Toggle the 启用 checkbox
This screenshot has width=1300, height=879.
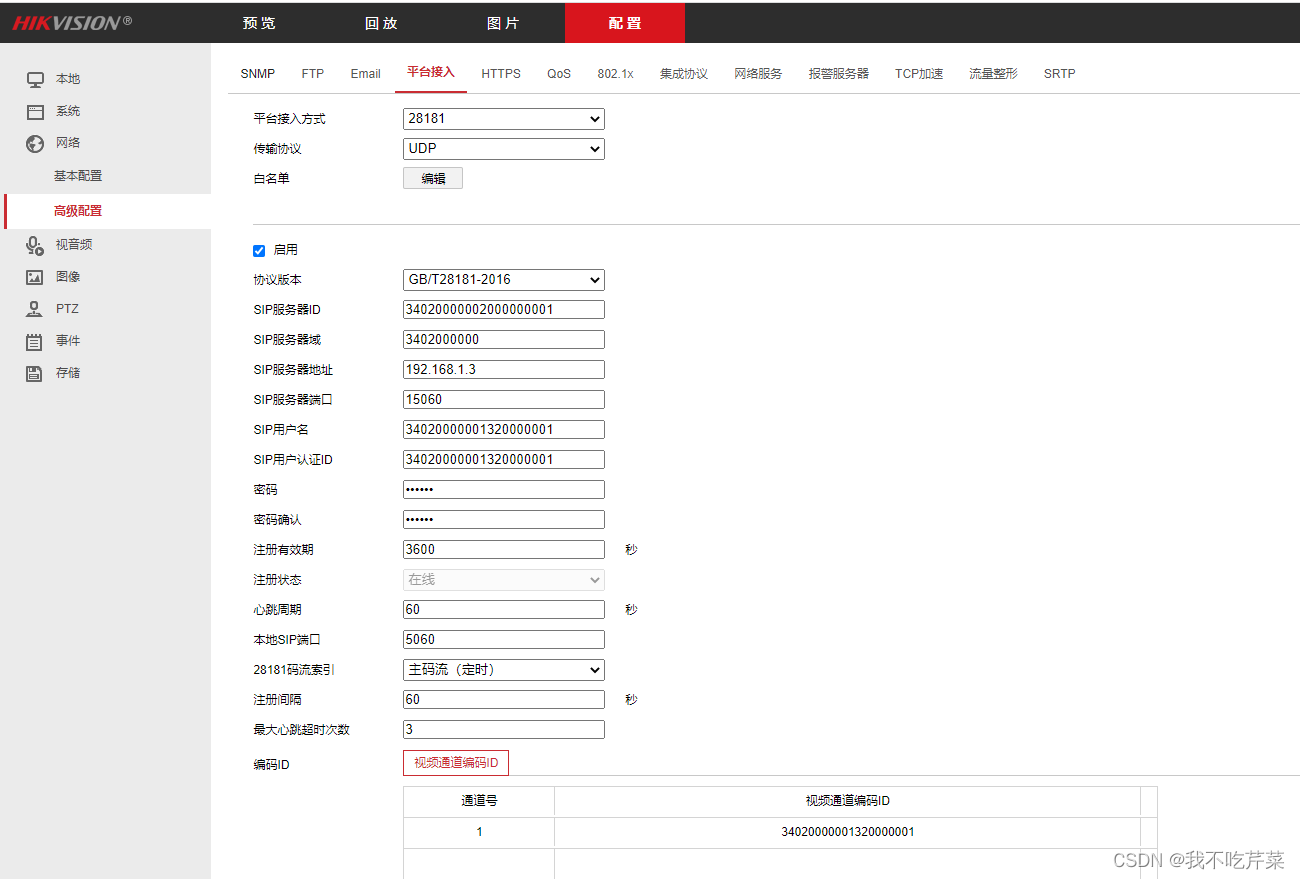259,250
